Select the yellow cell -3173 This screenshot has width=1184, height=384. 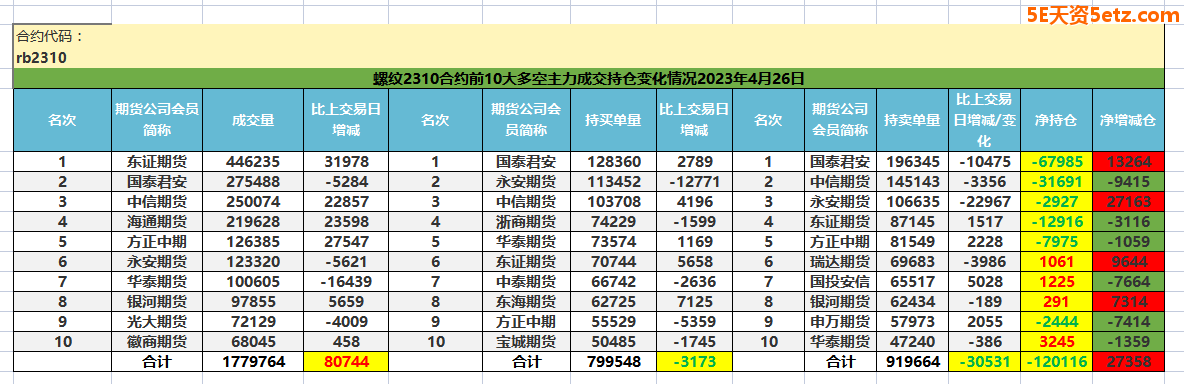click(x=693, y=362)
